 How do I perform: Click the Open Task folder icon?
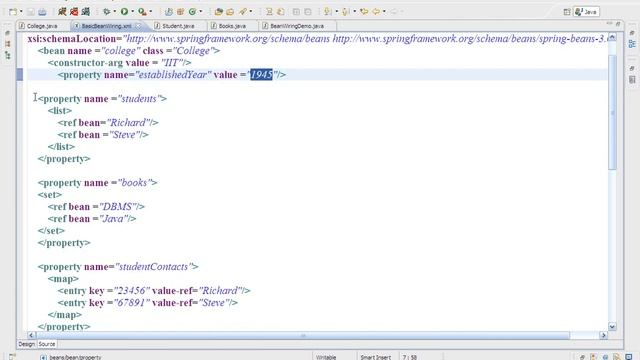(230, 12)
